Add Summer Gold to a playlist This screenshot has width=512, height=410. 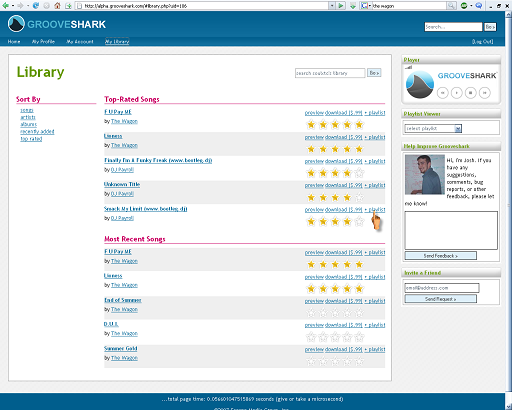point(375,349)
